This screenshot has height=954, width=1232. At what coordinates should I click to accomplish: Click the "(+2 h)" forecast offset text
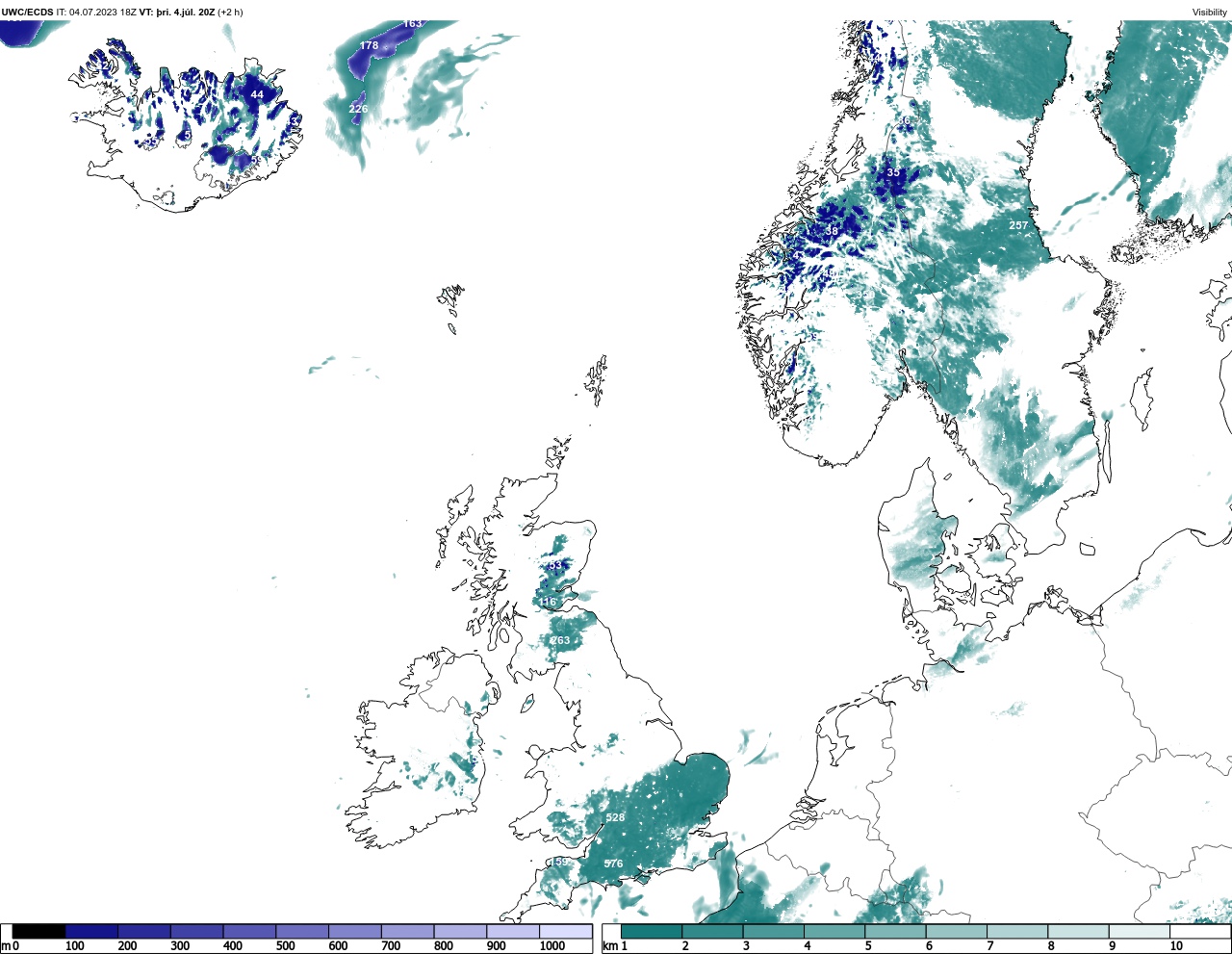click(231, 13)
